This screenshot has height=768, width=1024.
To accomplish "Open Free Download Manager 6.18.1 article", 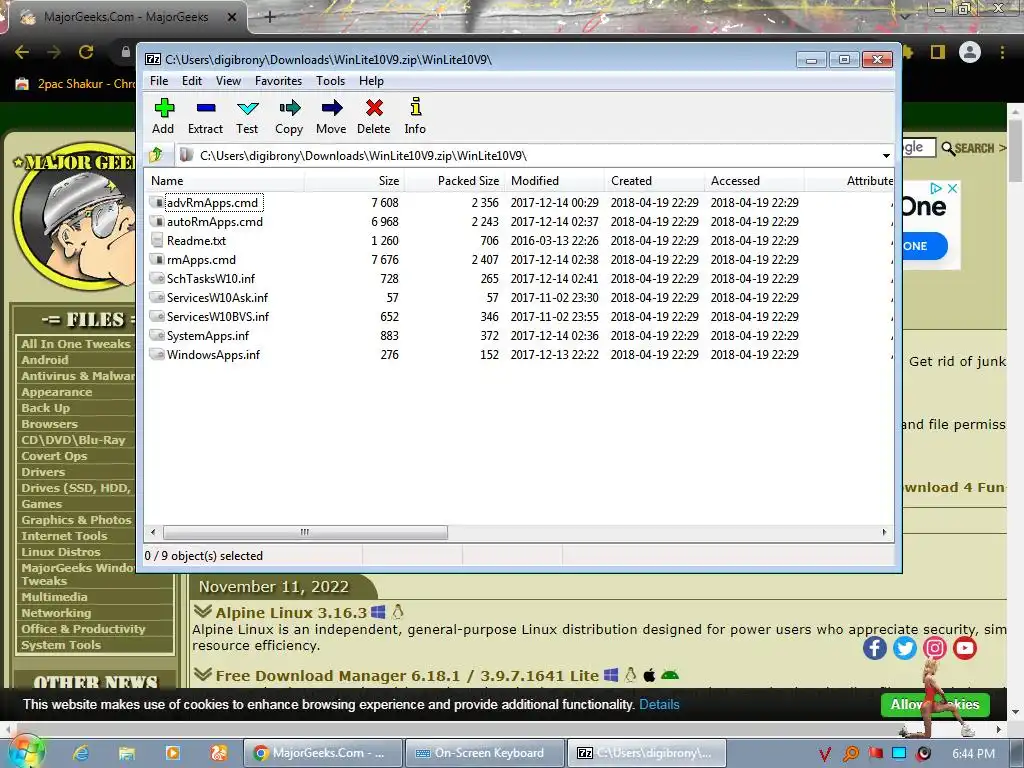I will 407,675.
